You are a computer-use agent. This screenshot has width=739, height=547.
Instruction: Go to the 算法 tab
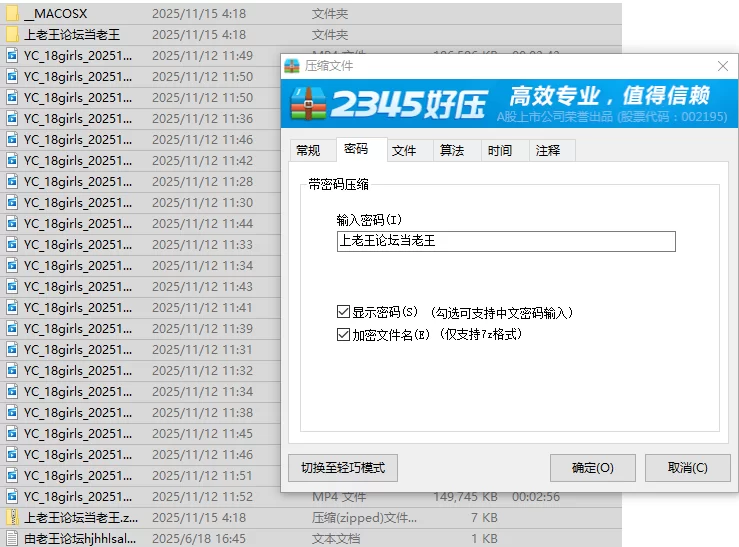click(x=452, y=151)
